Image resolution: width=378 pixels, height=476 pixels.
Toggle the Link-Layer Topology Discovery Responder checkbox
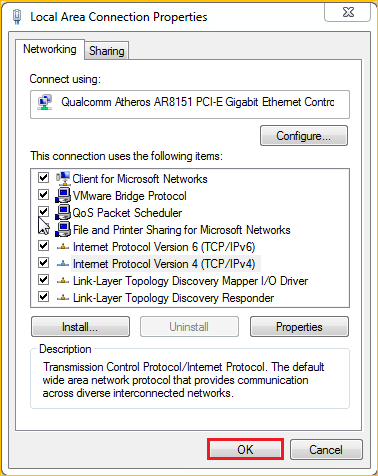tap(43, 296)
